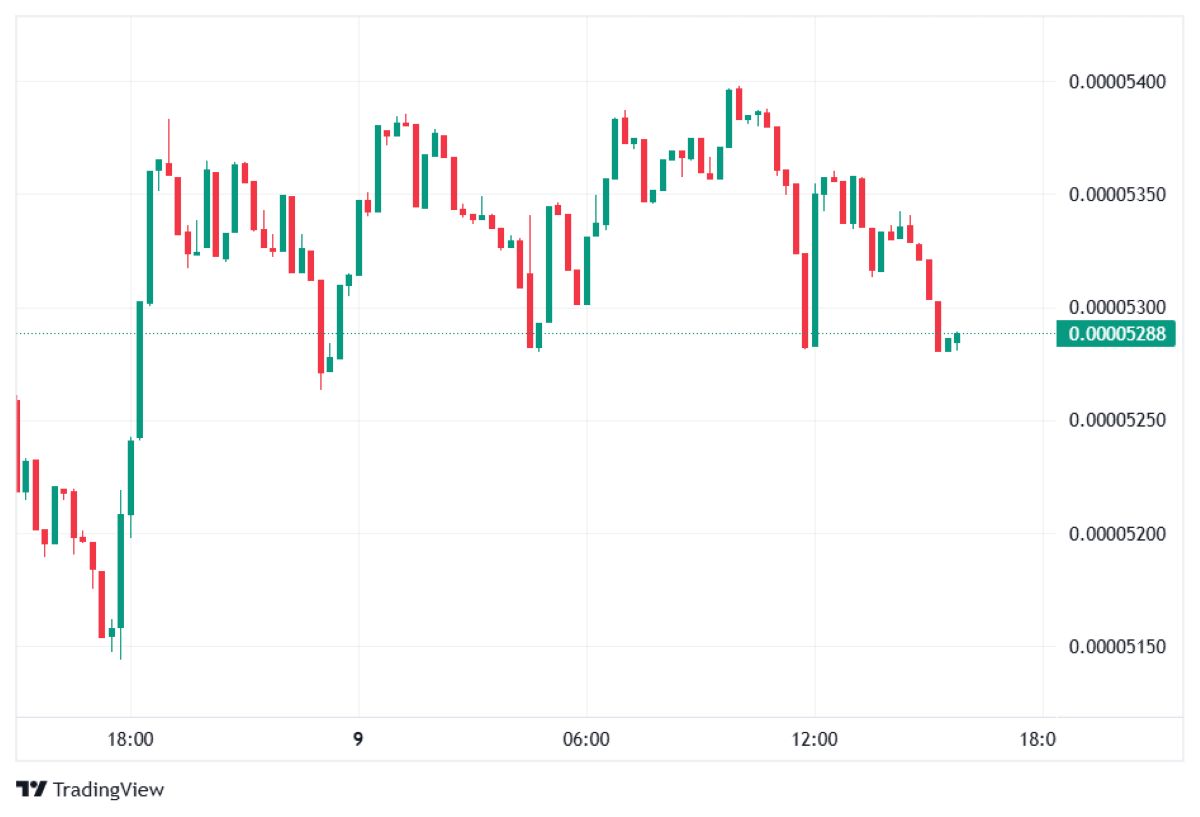Click the 0.00005350 price scale label
This screenshot has height=817, width=1200.
(1117, 194)
